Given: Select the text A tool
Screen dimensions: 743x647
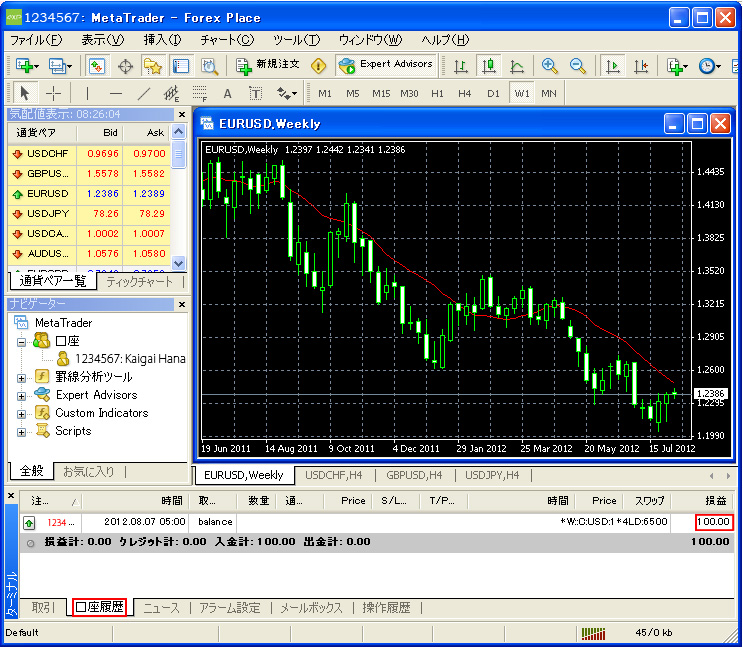Looking at the screenshot, I should (x=227, y=93).
